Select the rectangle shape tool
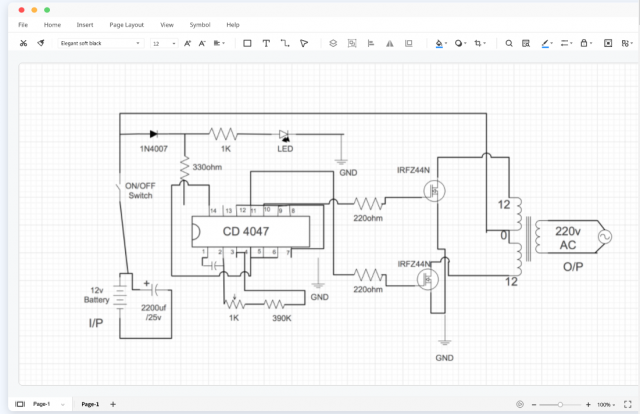 point(247,43)
